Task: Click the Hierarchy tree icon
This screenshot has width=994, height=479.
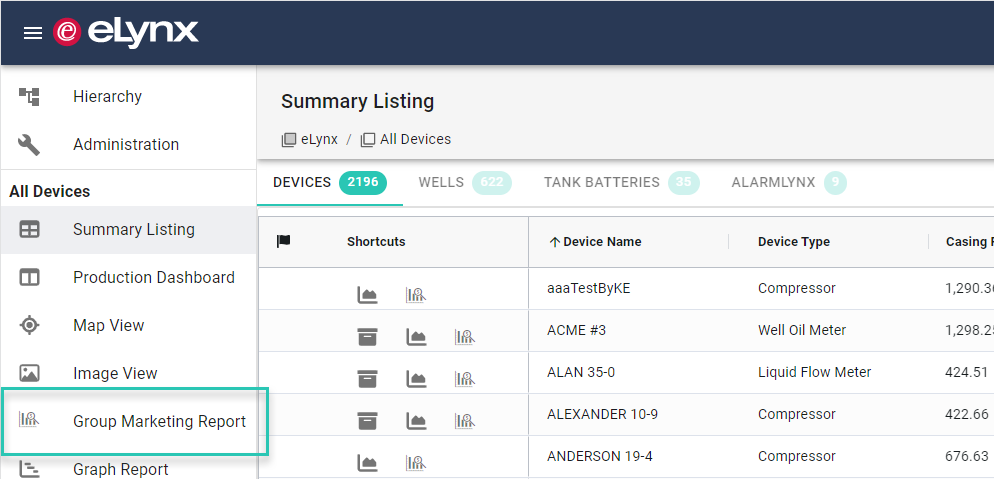Action: pos(29,96)
